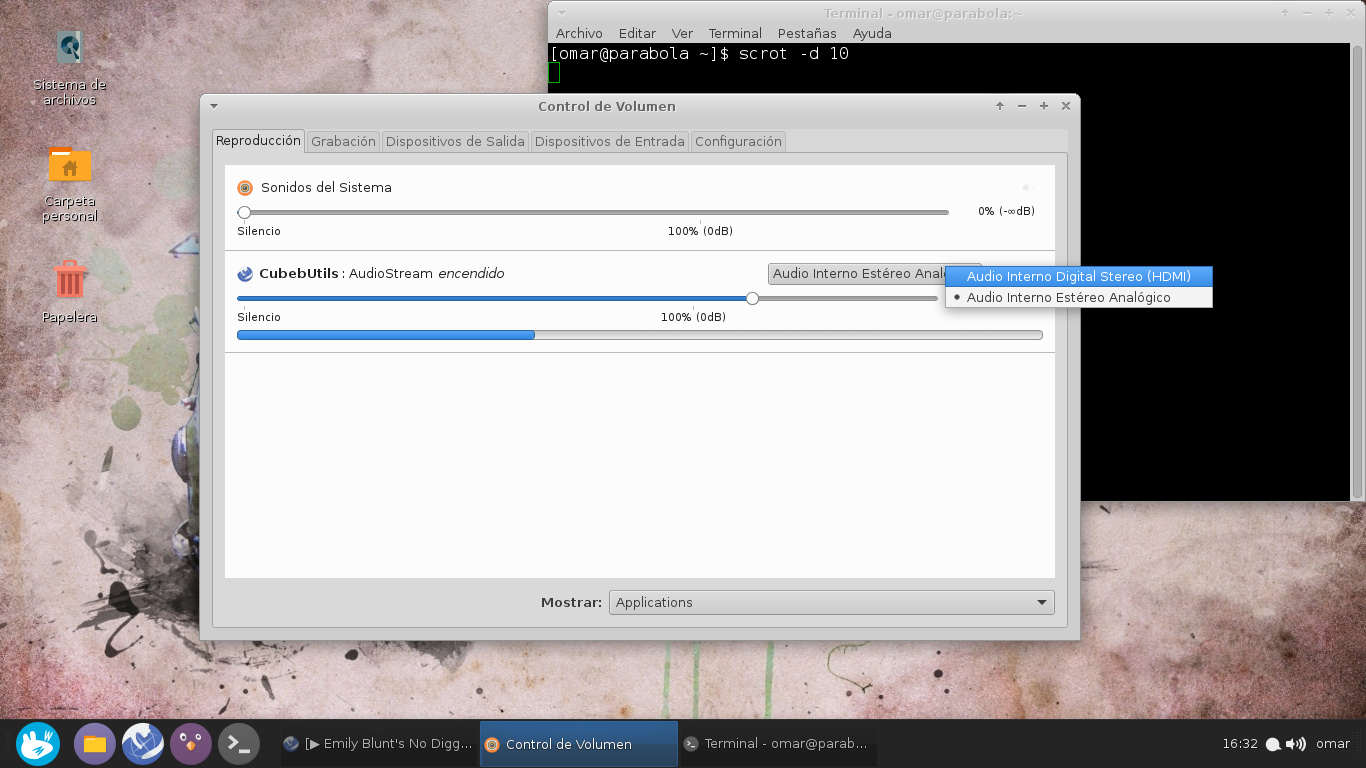Screen dimensions: 1366x768
Task: Click the 16:32 clock in the panel
Action: pyautogui.click(x=1240, y=744)
